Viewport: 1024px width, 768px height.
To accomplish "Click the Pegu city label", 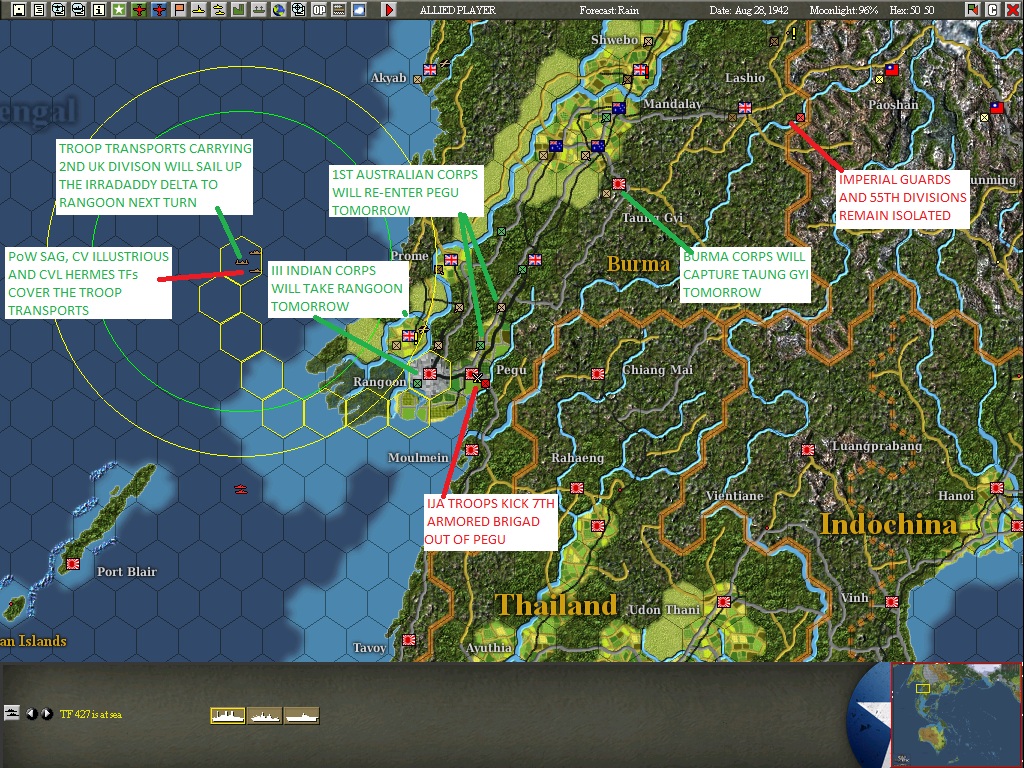I will pos(511,370).
